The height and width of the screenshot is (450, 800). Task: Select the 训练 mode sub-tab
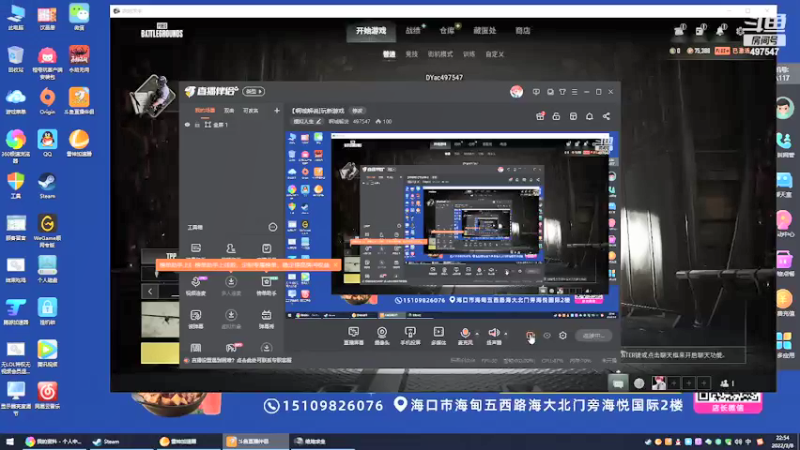[x=469, y=54]
